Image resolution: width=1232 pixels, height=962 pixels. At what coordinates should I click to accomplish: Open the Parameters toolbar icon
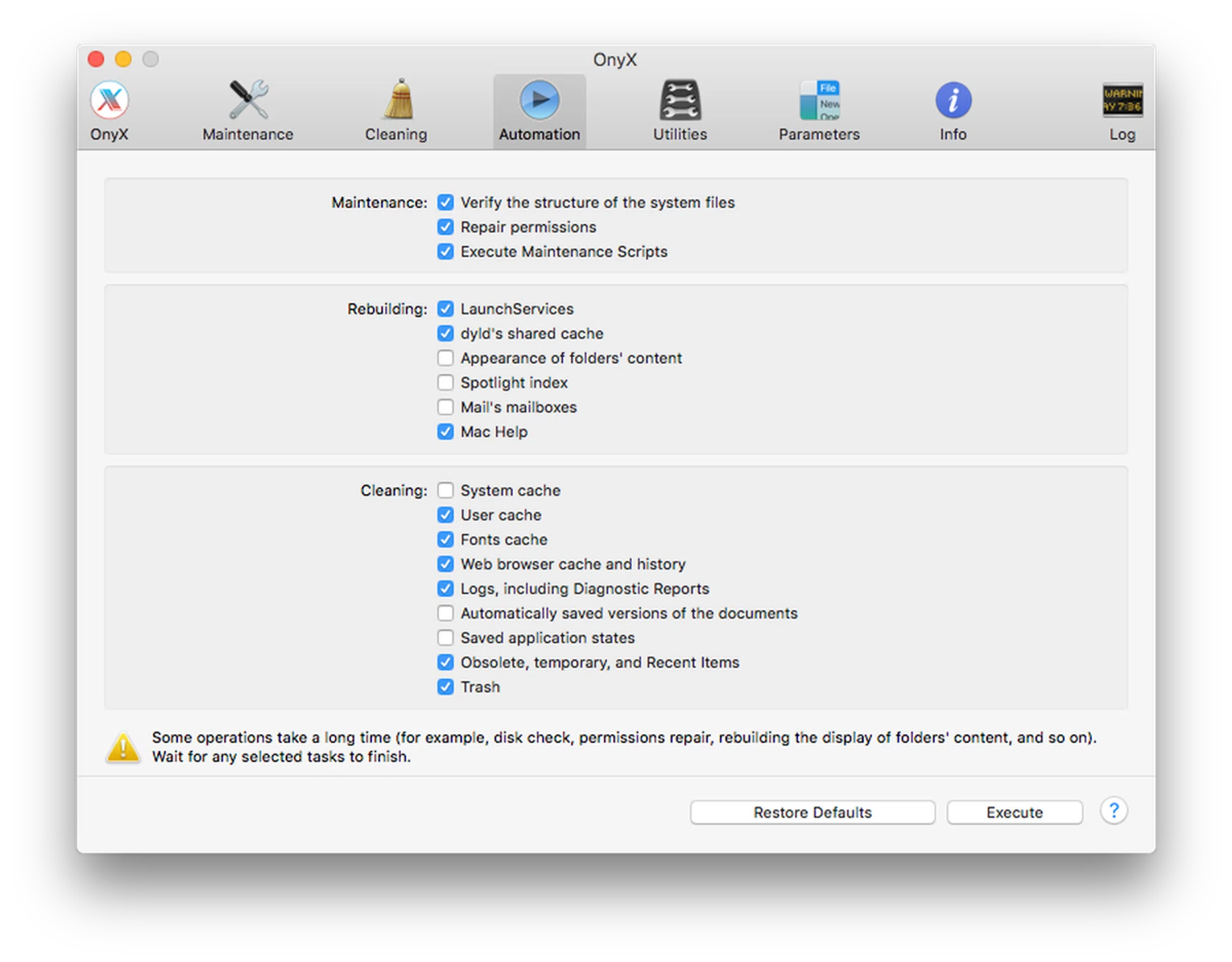coord(819,101)
